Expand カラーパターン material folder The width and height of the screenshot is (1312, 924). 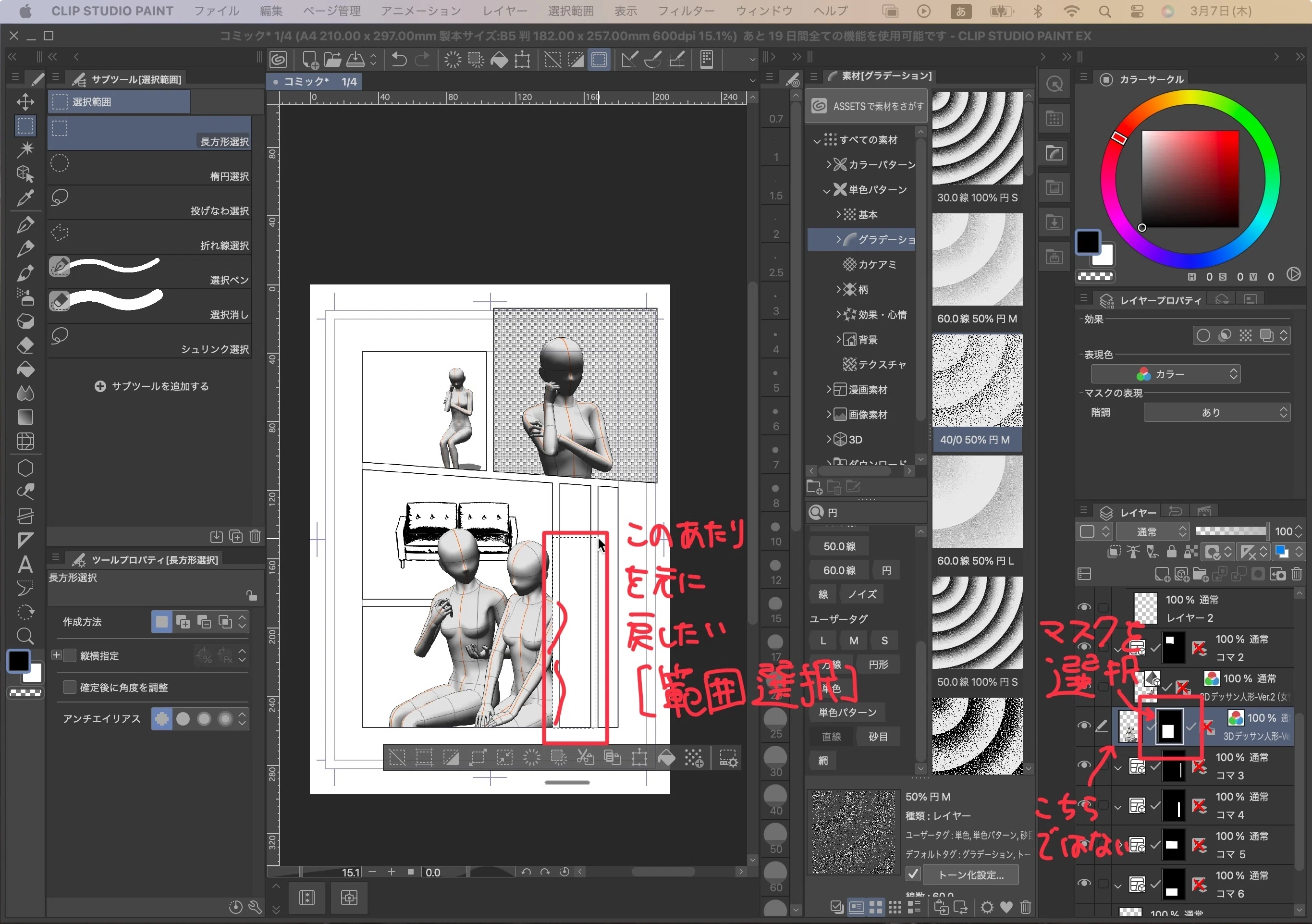tap(829, 165)
